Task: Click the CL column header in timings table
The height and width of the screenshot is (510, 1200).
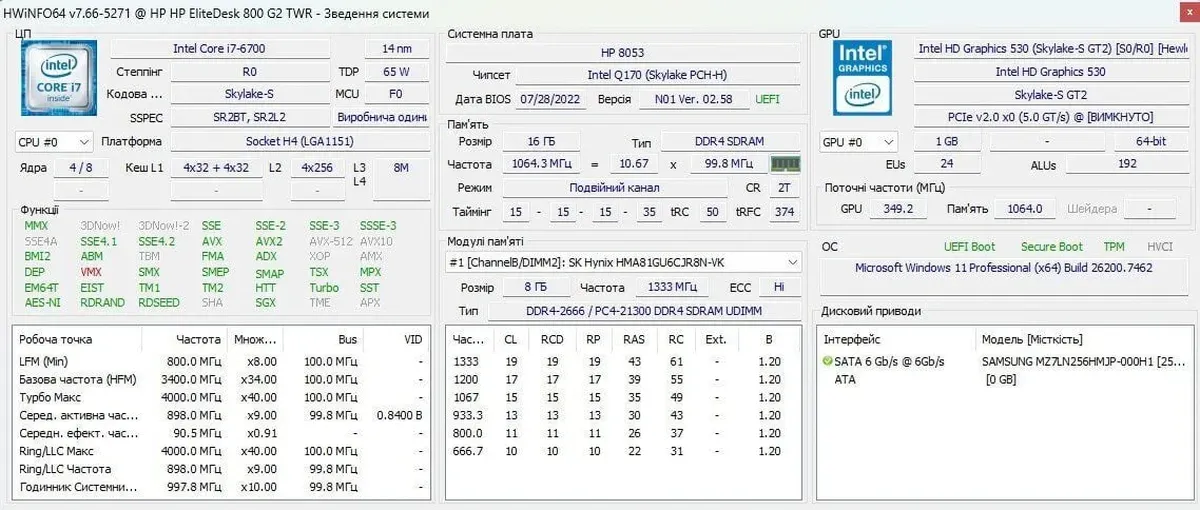Action: pos(511,339)
